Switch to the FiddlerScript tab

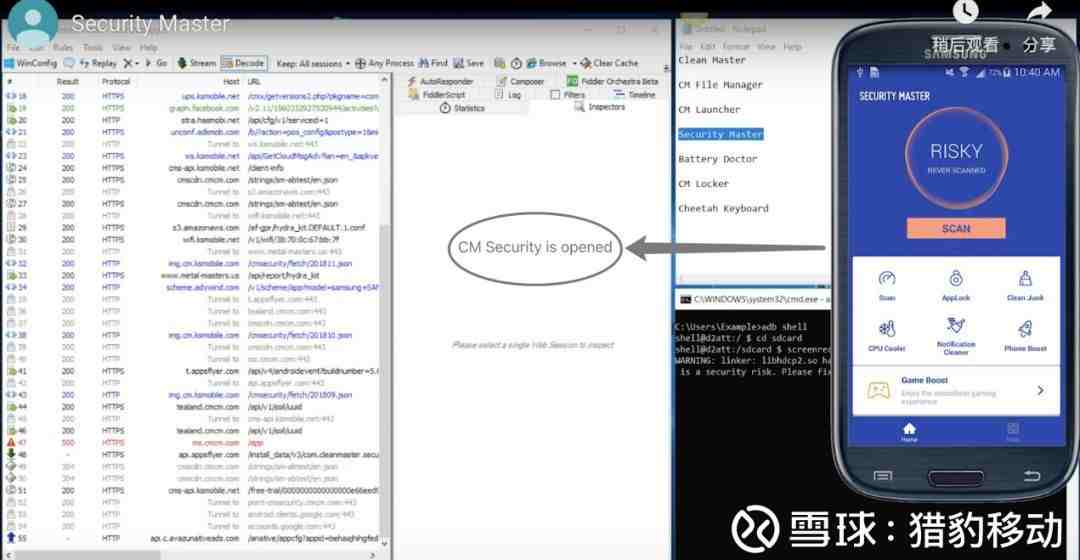coord(437,94)
